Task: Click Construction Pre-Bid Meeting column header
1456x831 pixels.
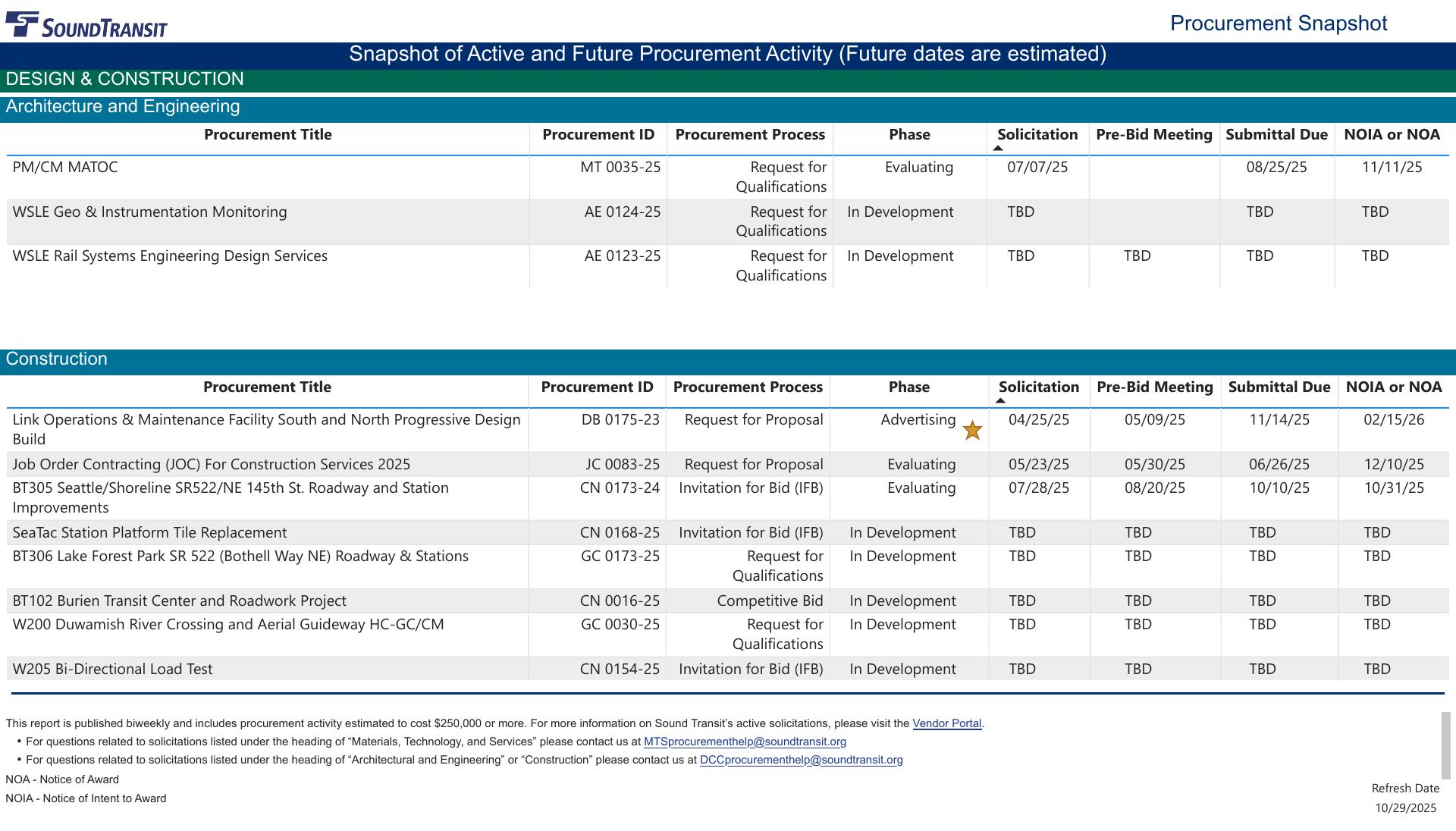Action: tap(1154, 387)
